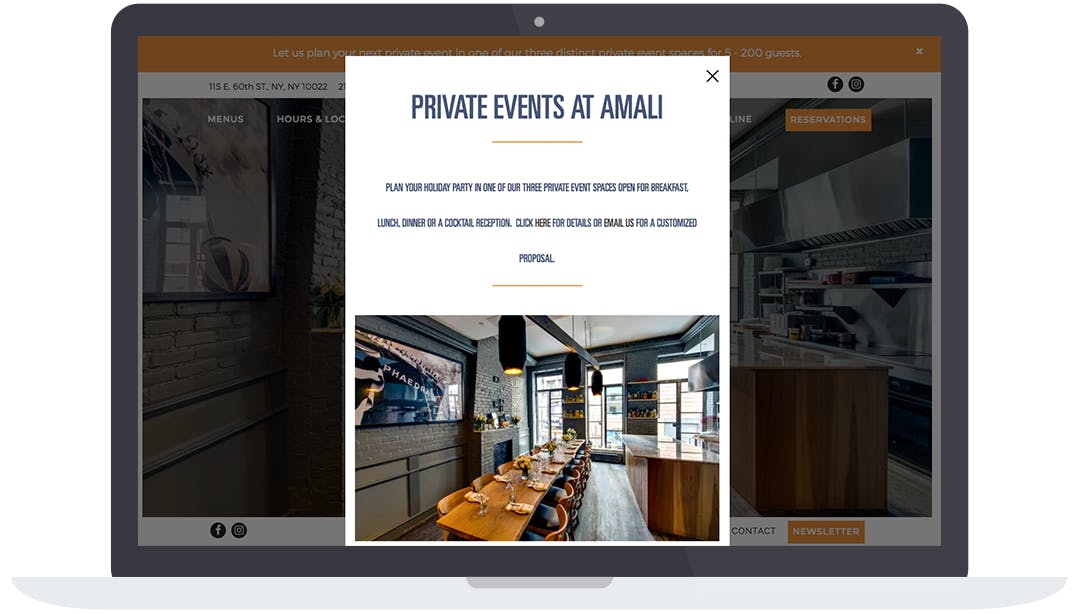Image resolution: width=1074 pixels, height=614 pixels.
Task: Click the Reservations button
Action: (828, 119)
